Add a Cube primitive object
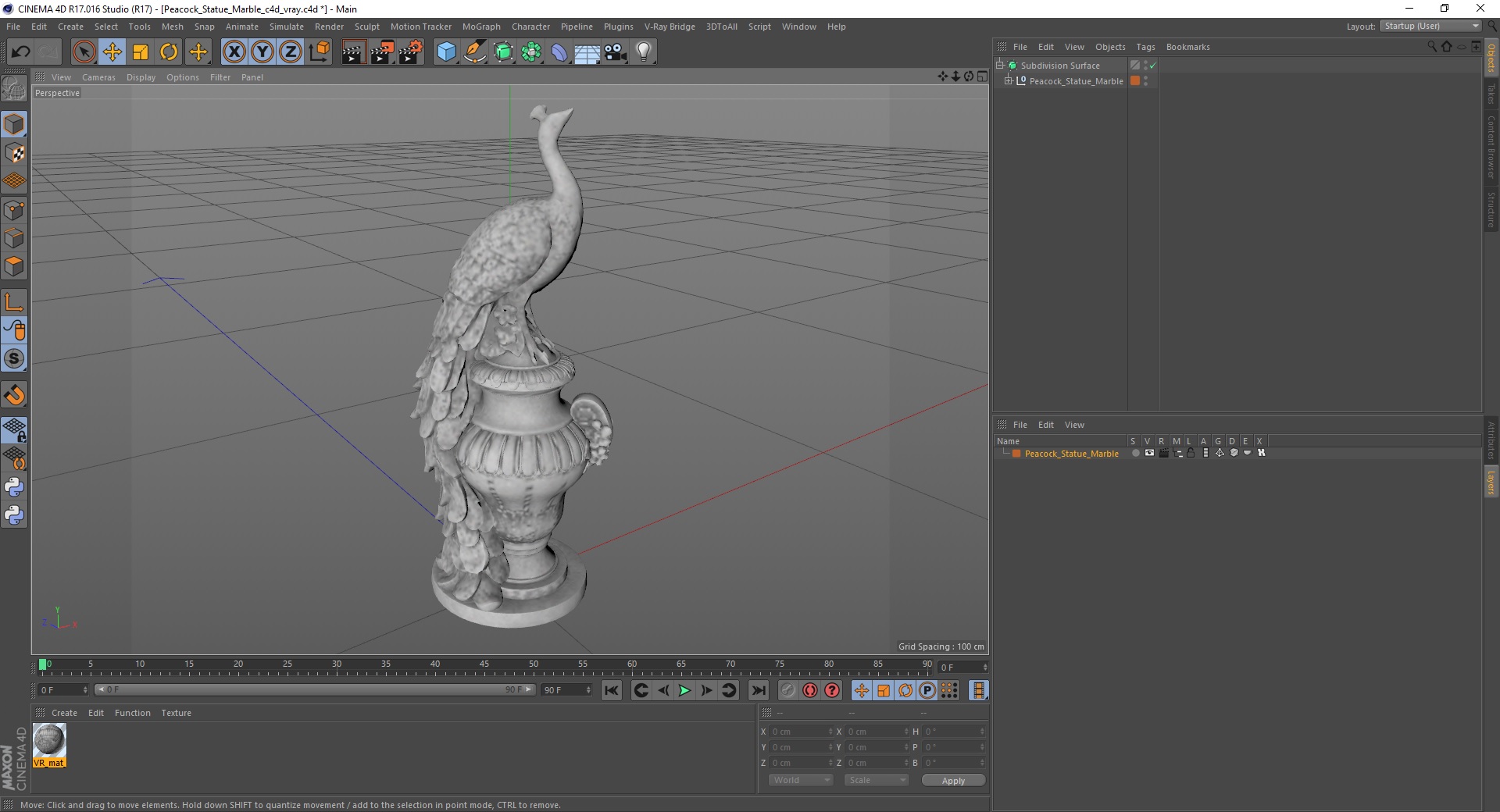The height and width of the screenshot is (812, 1500). [x=446, y=52]
